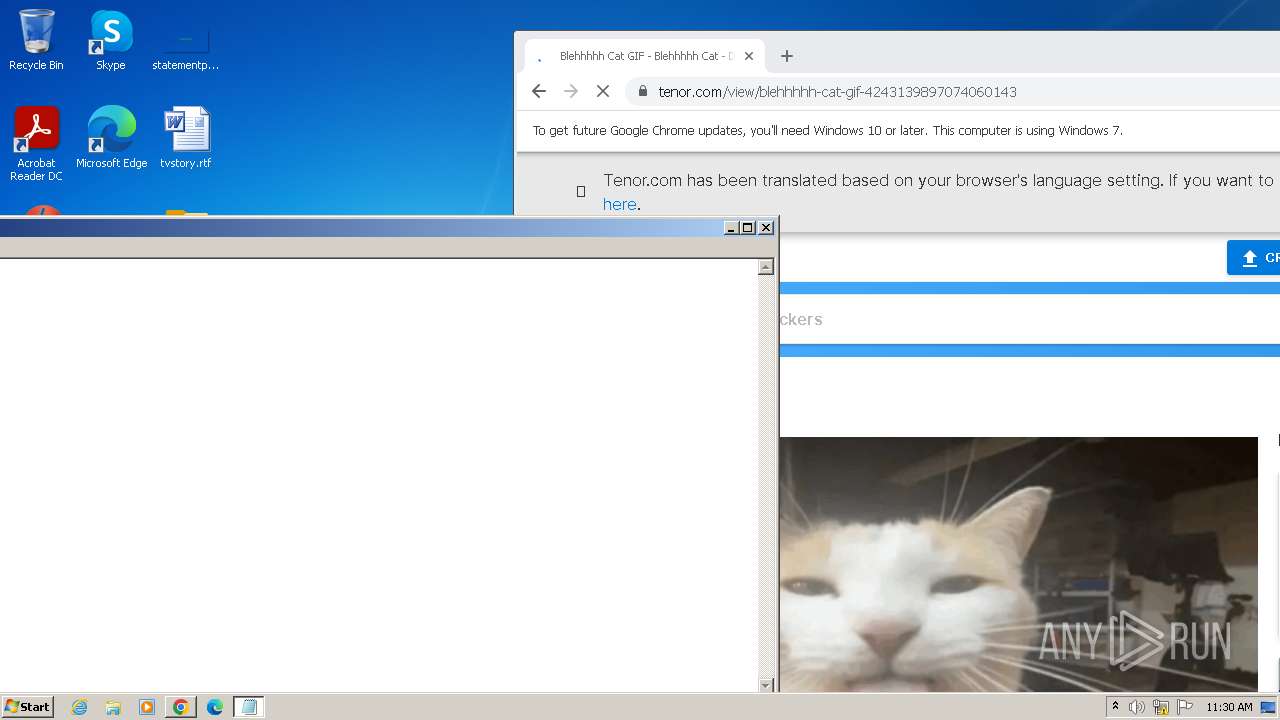Click the scroll up arrow in the blank window

tap(766, 267)
